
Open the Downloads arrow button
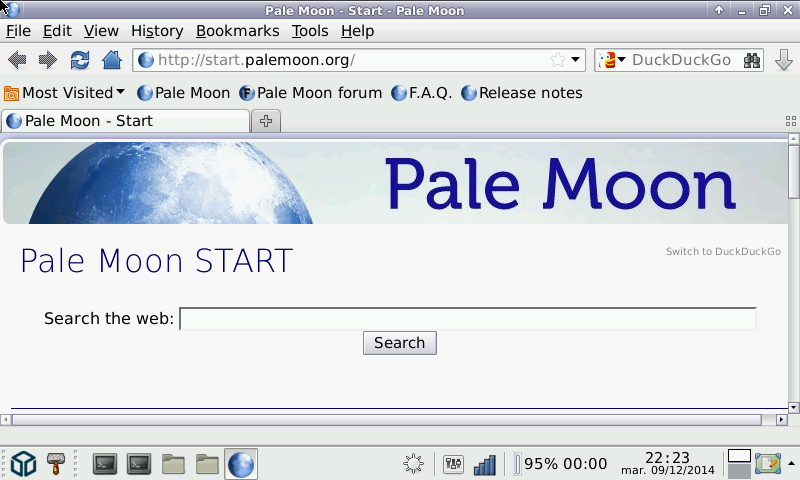coord(783,60)
